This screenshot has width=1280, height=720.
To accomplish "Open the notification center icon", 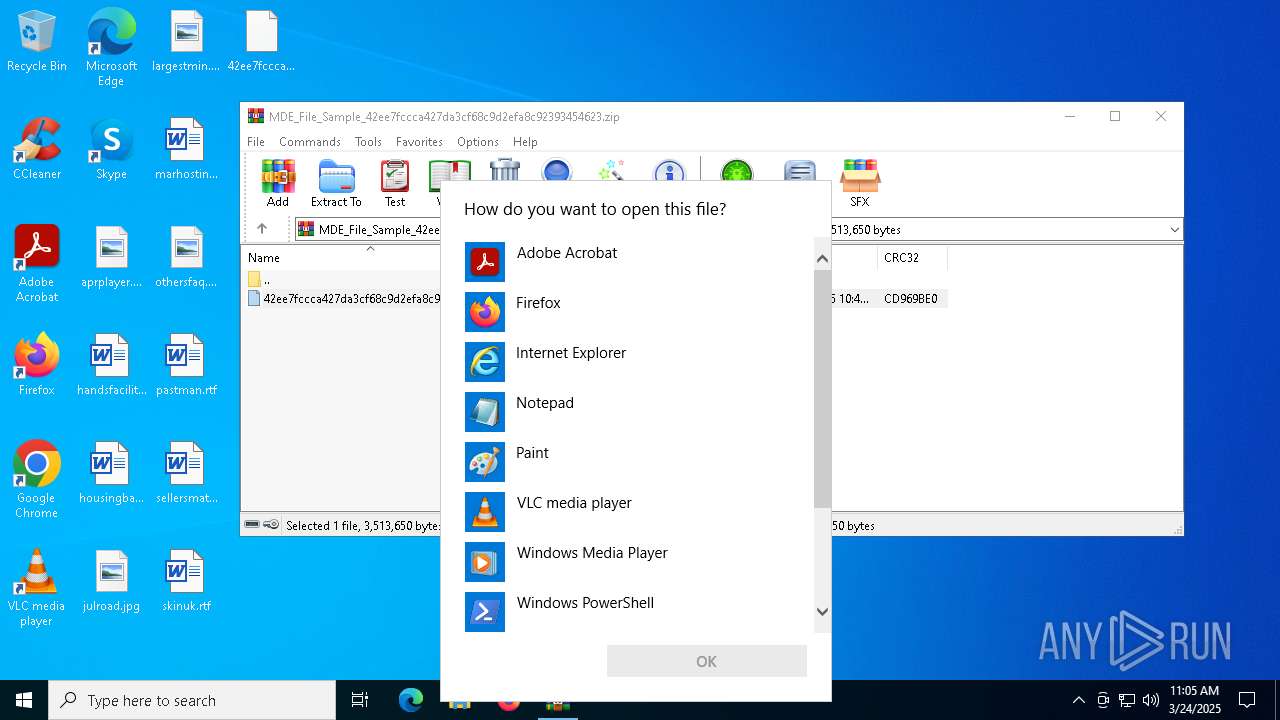I will [1247, 700].
